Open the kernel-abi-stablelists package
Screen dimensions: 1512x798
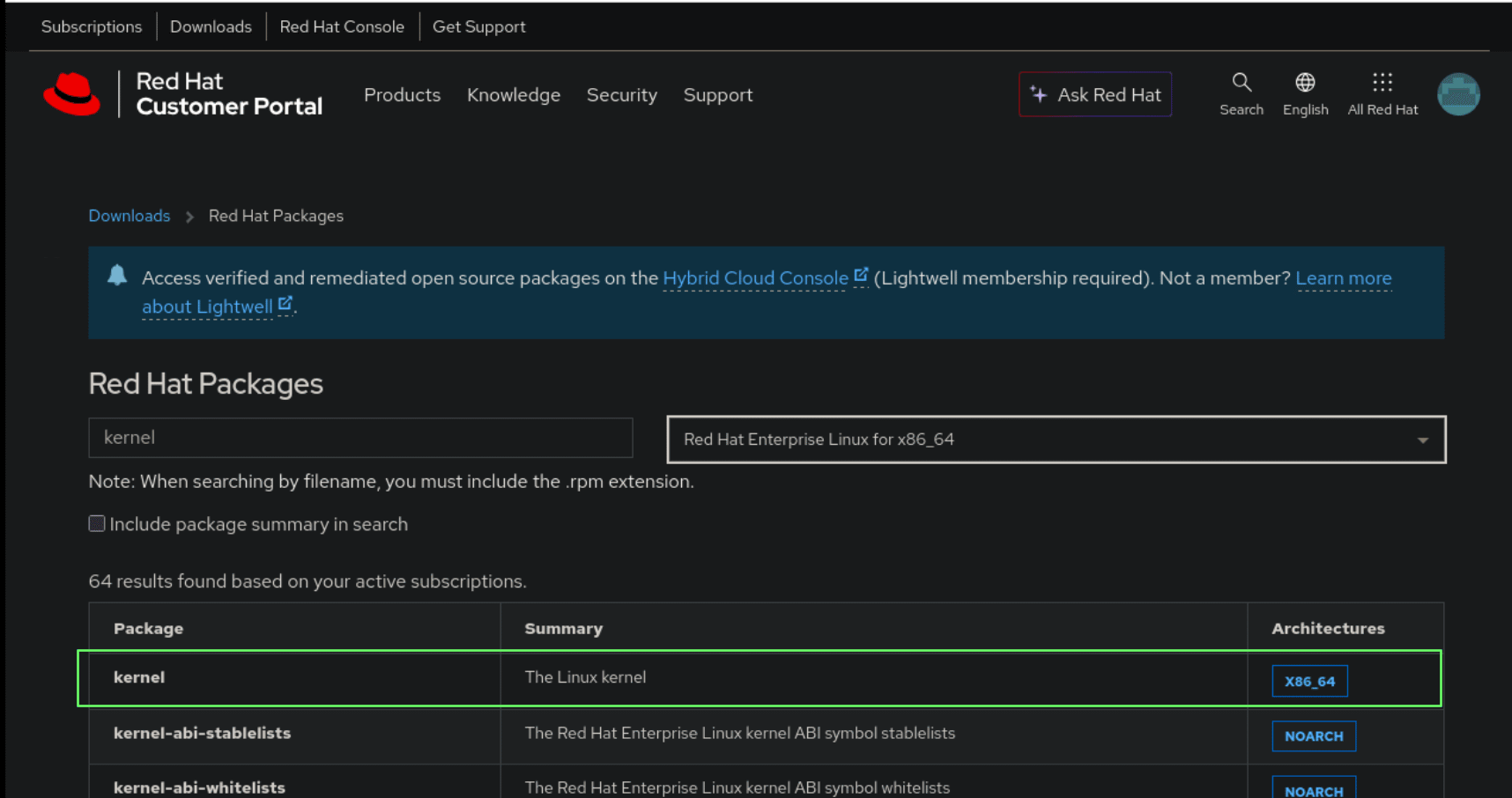coord(202,733)
